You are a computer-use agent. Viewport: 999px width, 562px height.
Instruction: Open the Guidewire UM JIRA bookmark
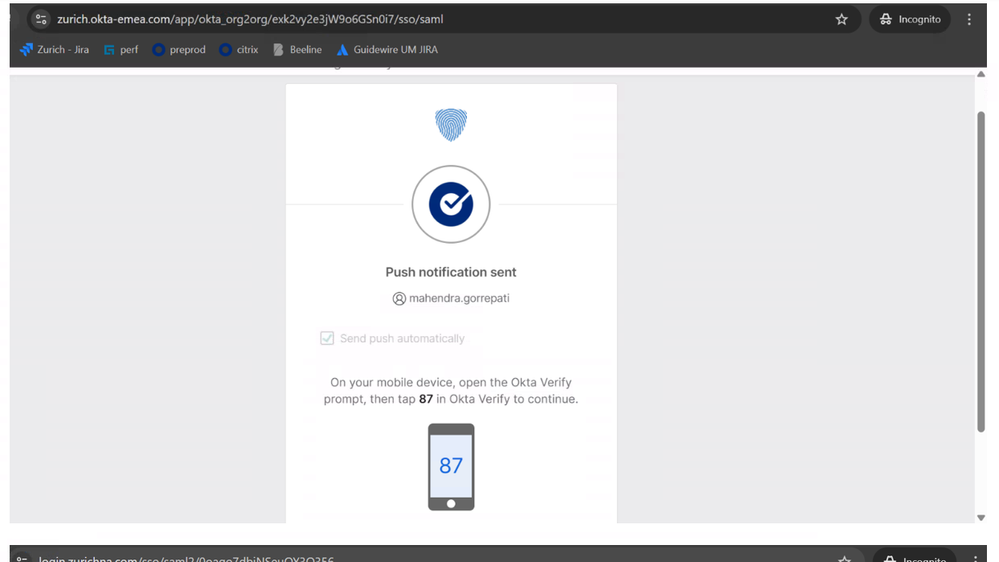pos(387,50)
